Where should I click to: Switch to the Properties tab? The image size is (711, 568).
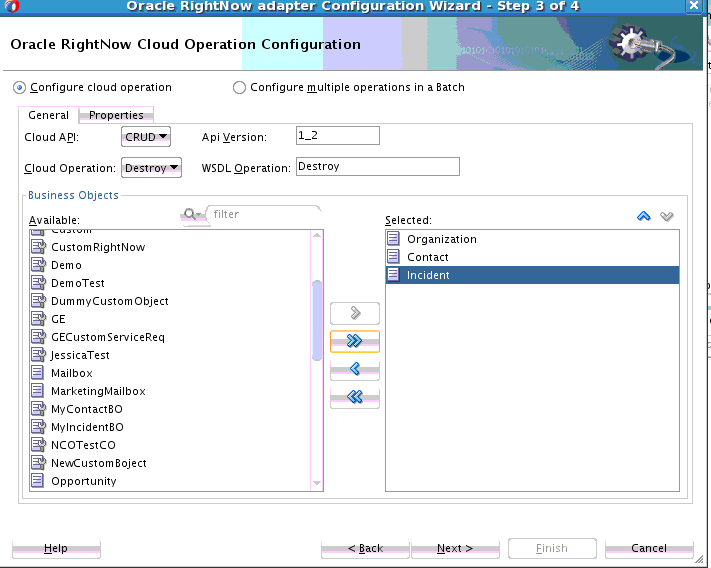(x=116, y=115)
